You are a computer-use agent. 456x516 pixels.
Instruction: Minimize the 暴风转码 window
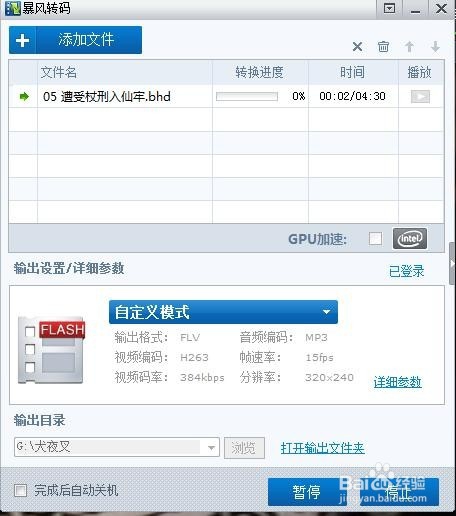(x=415, y=9)
